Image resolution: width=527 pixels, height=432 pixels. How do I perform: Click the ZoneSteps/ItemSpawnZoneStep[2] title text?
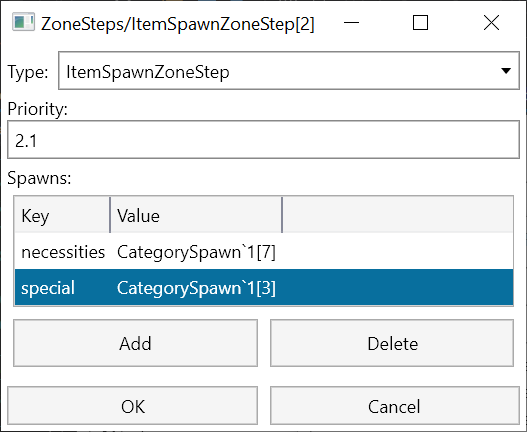tap(177, 24)
